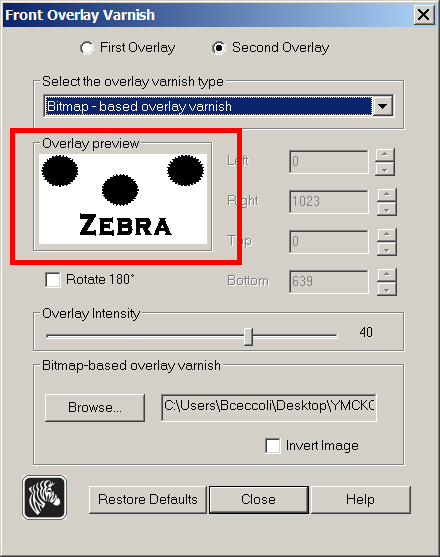Increase the Left value with up arrow
The height and width of the screenshot is (557, 440).
point(385,155)
